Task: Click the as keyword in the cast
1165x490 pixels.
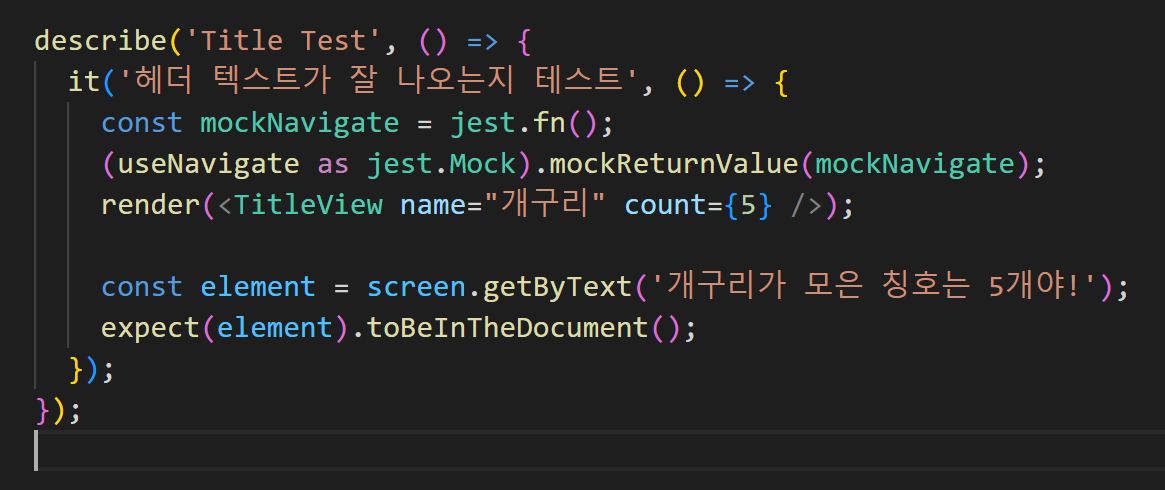Action: pyautogui.click(x=333, y=163)
